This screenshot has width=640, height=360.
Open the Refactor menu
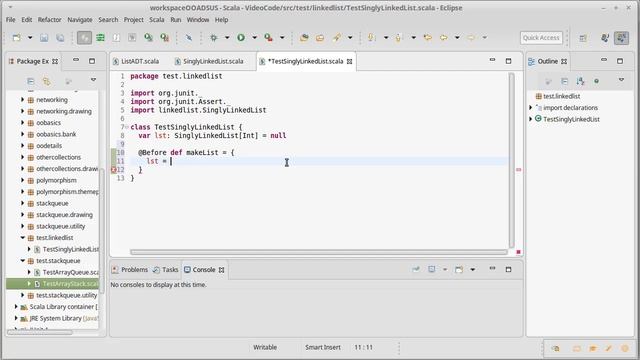pos(49,20)
